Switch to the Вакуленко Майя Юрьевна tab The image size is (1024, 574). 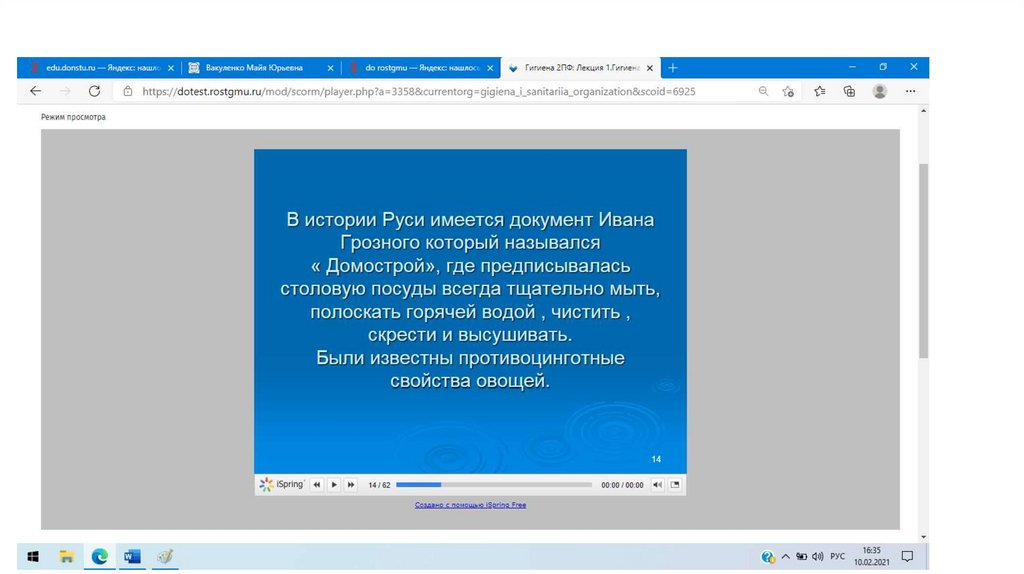click(x=254, y=68)
